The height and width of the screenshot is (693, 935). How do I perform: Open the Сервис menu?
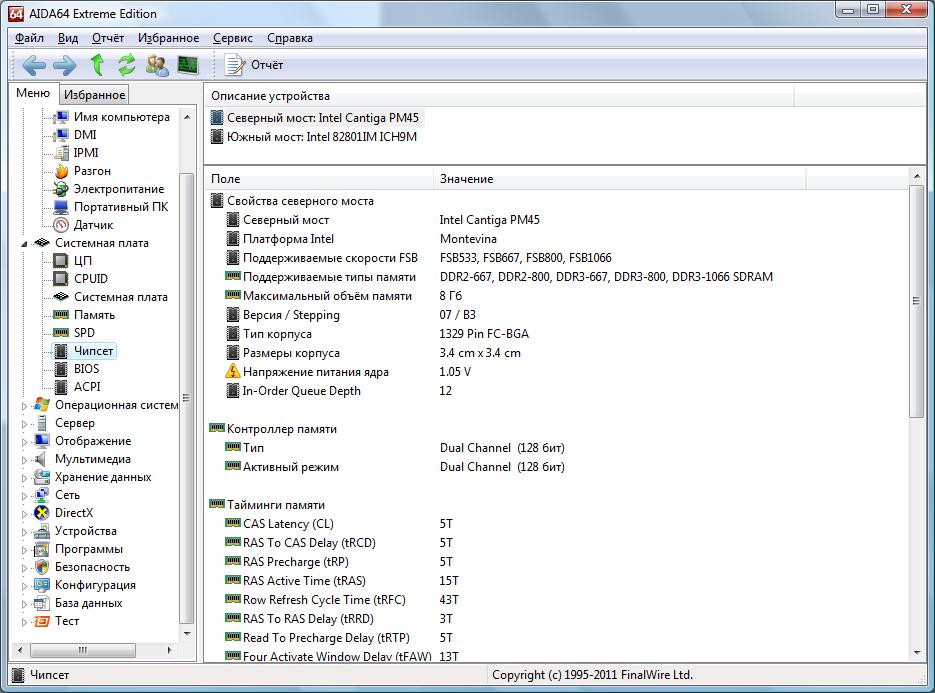tap(233, 38)
